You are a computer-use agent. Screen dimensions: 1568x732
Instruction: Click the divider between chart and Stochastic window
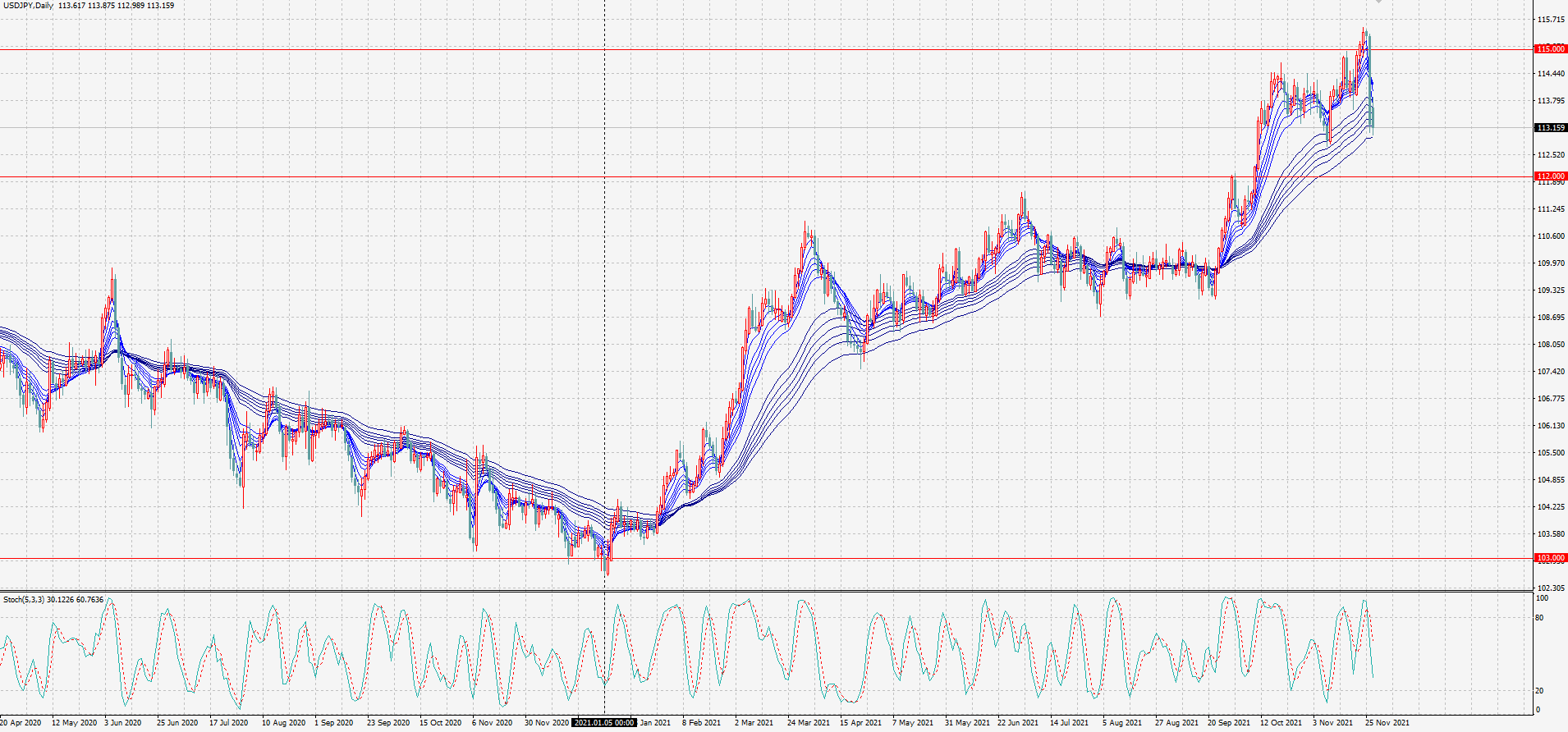pyautogui.click(x=766, y=591)
